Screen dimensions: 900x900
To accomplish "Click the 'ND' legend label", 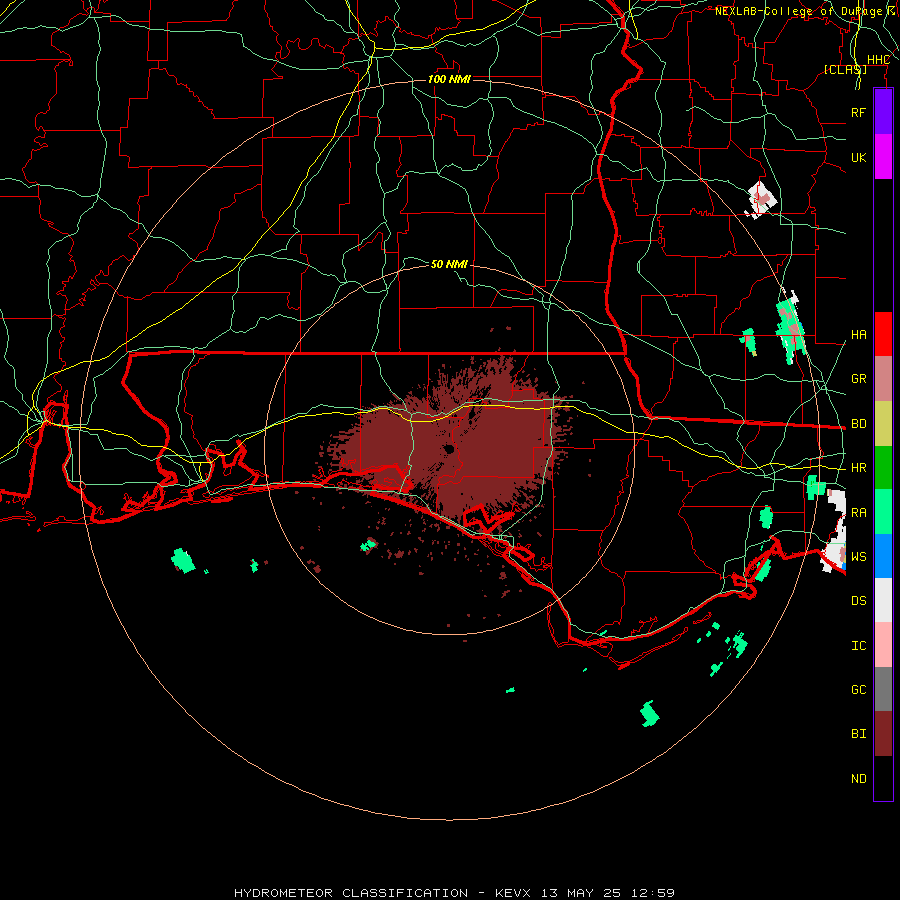I will pyautogui.click(x=858, y=779).
